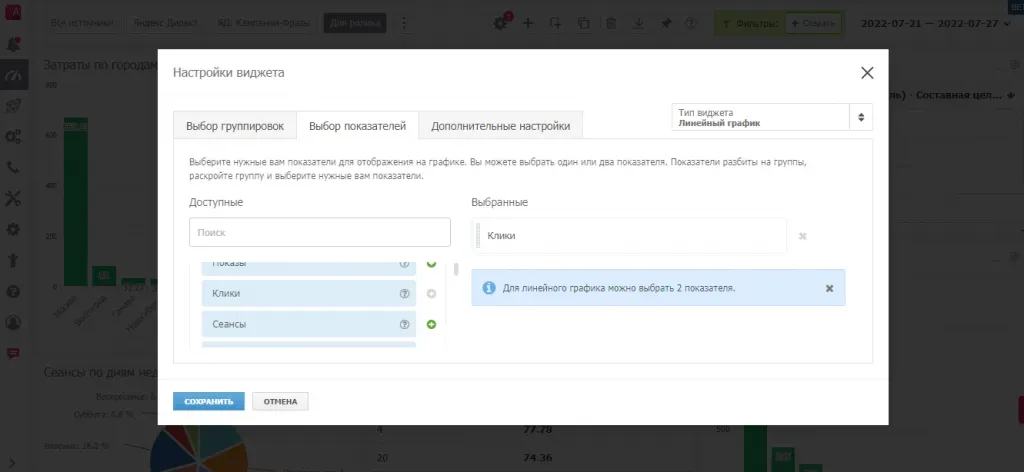Add the Показы metric with green plus

point(431,264)
